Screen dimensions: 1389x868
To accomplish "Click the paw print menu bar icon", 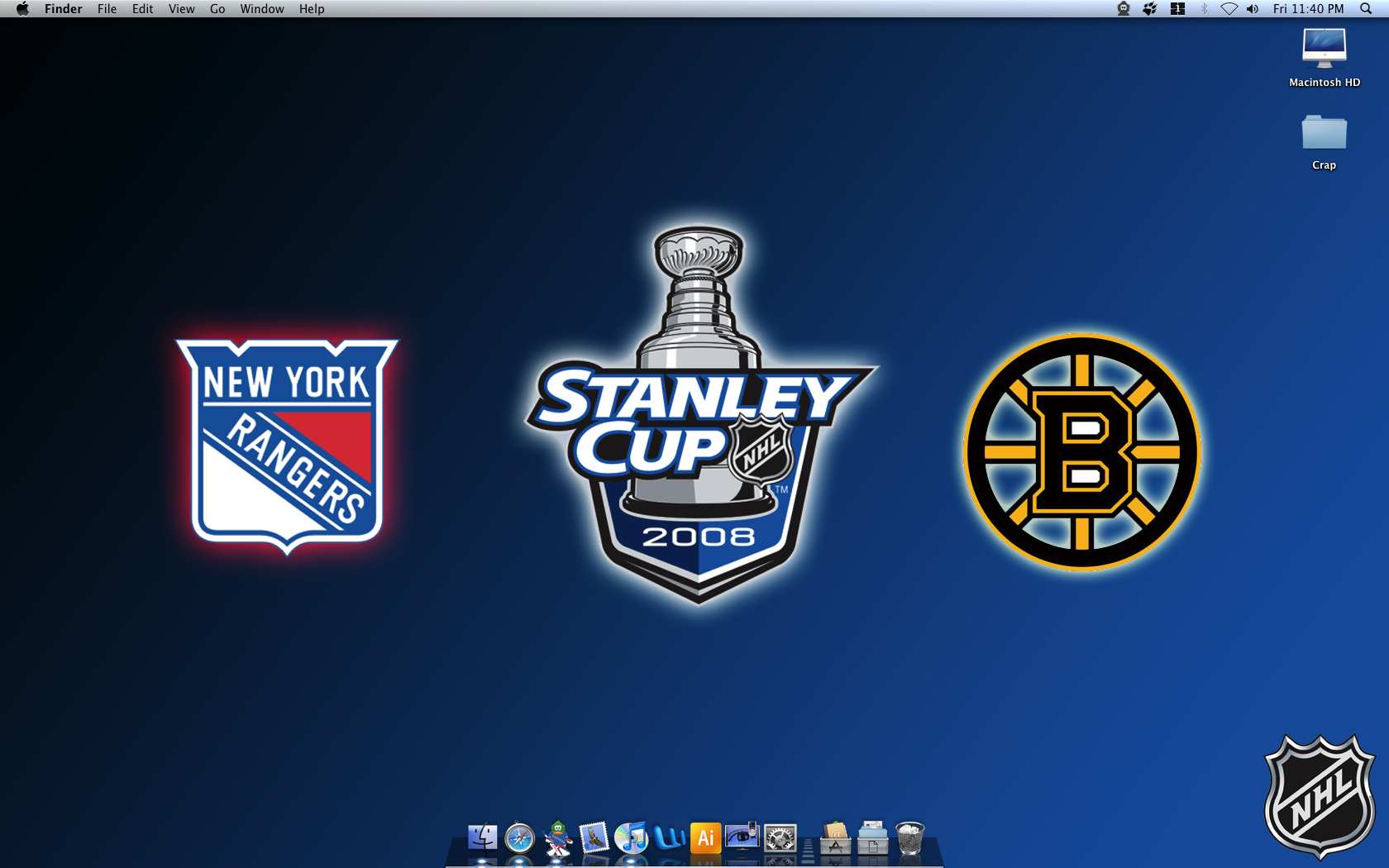I will pos(1150,9).
